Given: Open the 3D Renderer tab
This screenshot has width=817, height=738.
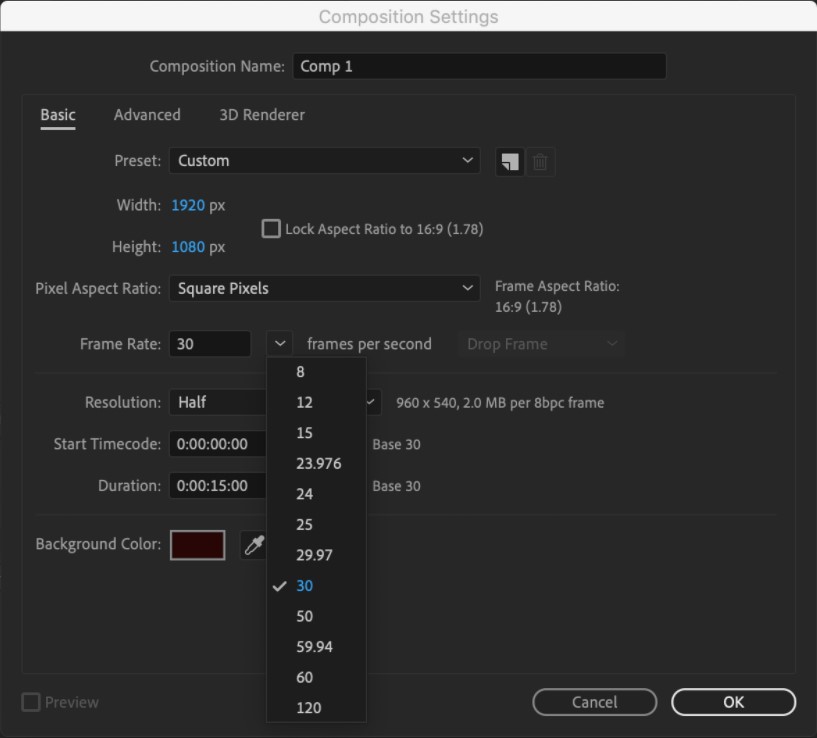Looking at the screenshot, I should point(262,115).
